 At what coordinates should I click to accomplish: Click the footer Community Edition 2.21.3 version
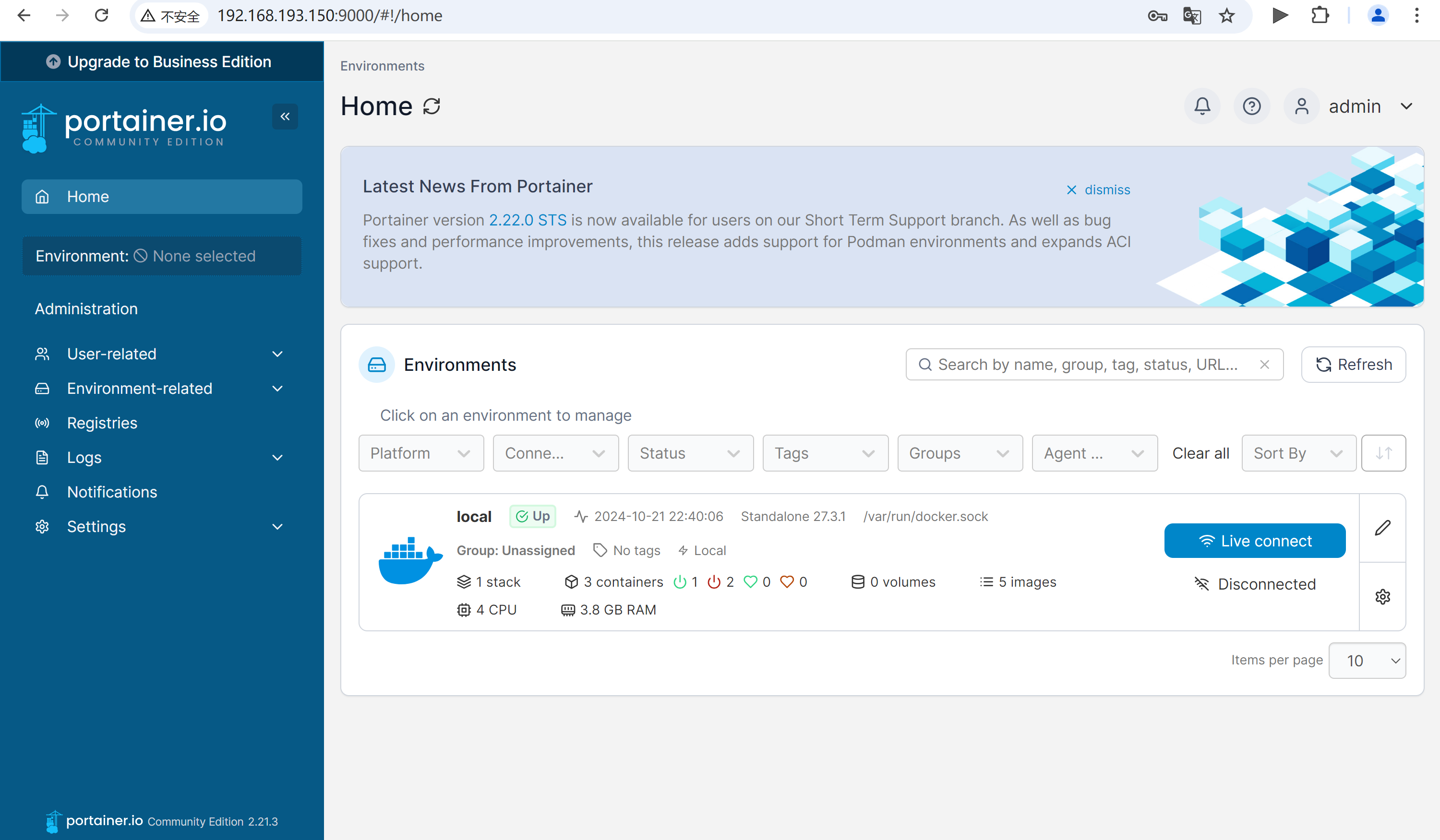tap(213, 822)
